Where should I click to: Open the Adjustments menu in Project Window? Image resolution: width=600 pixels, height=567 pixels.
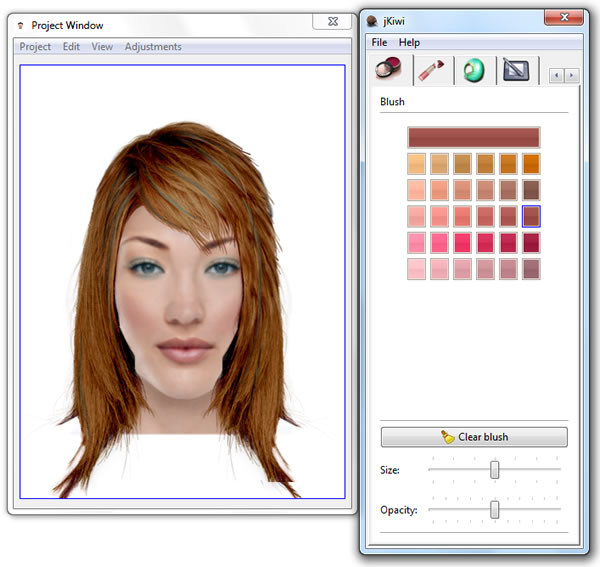153,47
